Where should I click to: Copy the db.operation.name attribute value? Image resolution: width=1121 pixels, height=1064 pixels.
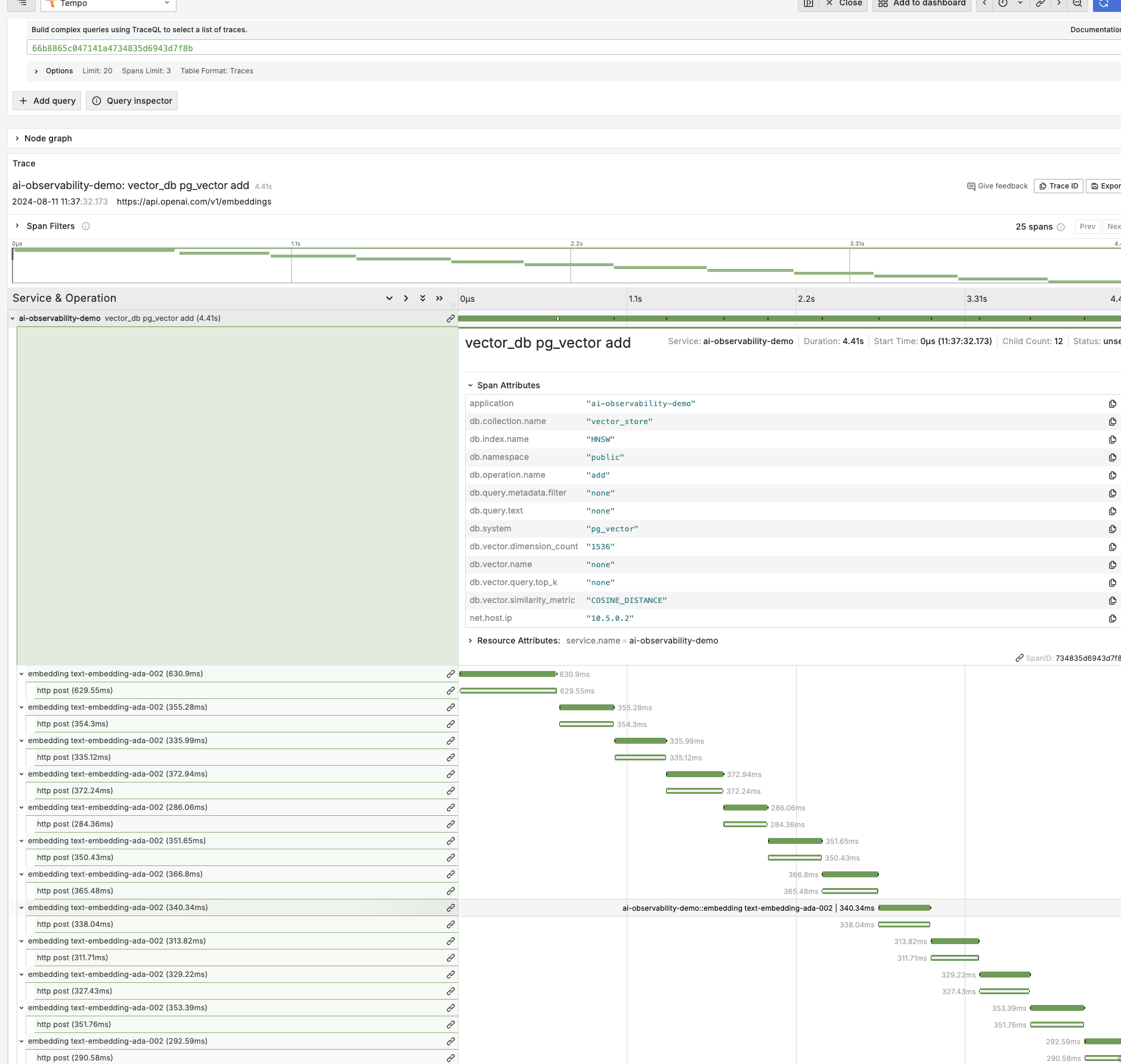pos(1112,475)
